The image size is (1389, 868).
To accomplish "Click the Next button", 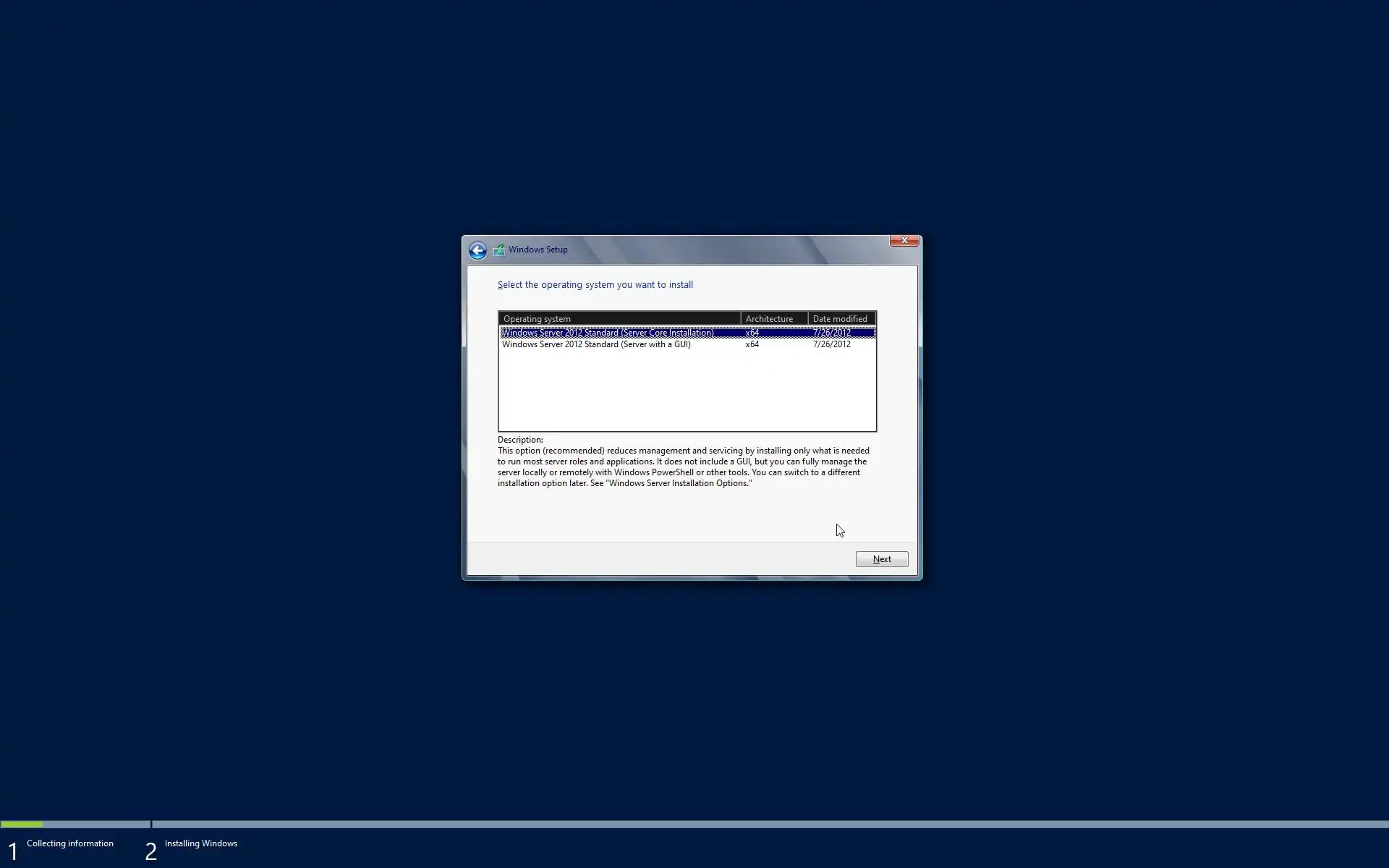I will 881,559.
